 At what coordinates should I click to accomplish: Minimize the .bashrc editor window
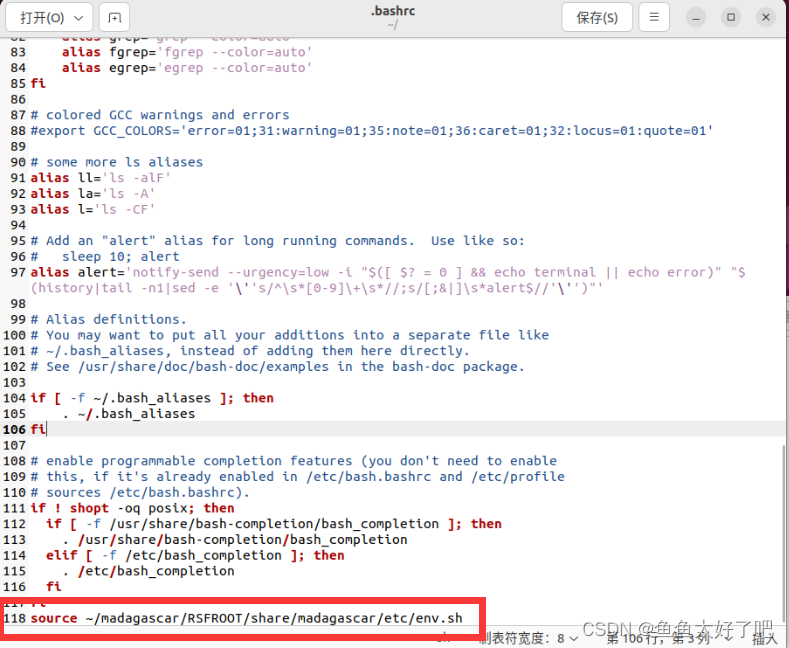click(x=696, y=18)
